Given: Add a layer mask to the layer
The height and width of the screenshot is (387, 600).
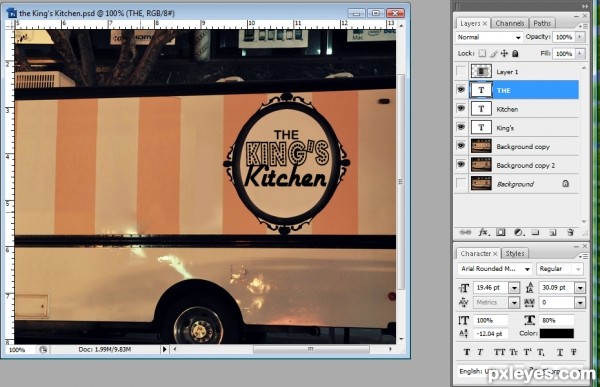Looking at the screenshot, I should (x=501, y=232).
